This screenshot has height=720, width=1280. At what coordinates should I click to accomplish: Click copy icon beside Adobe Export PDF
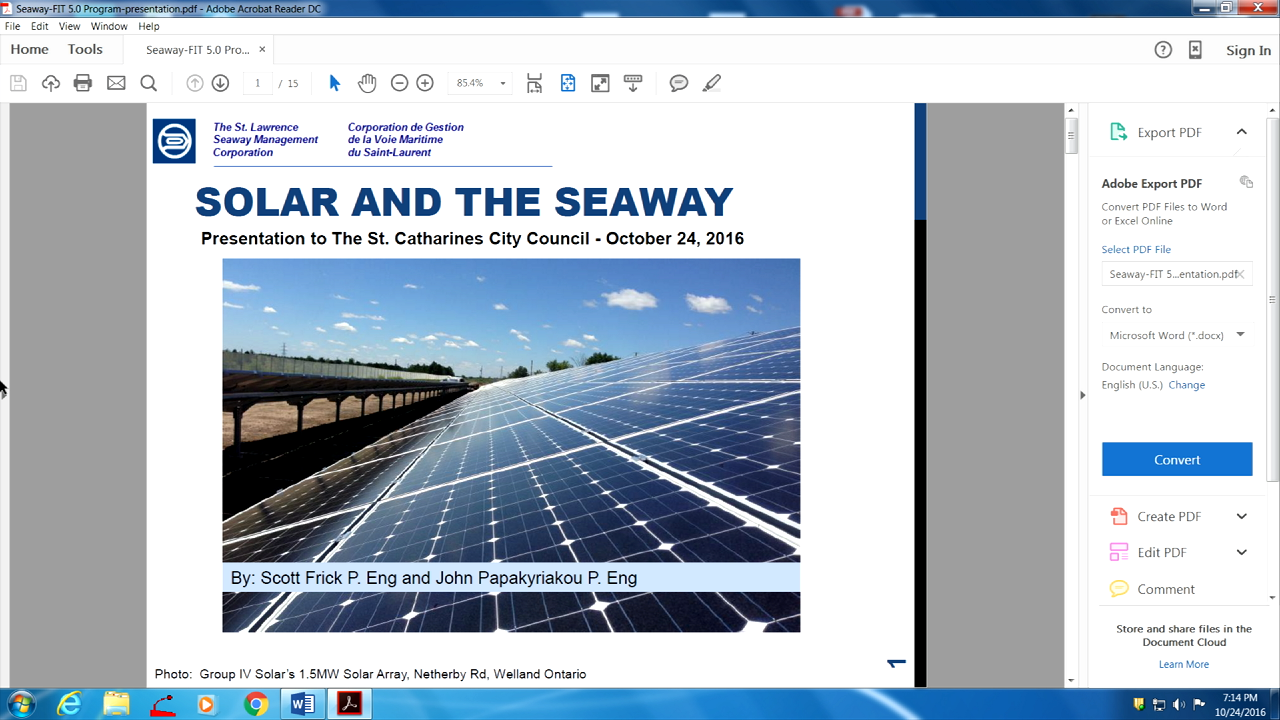(x=1246, y=182)
